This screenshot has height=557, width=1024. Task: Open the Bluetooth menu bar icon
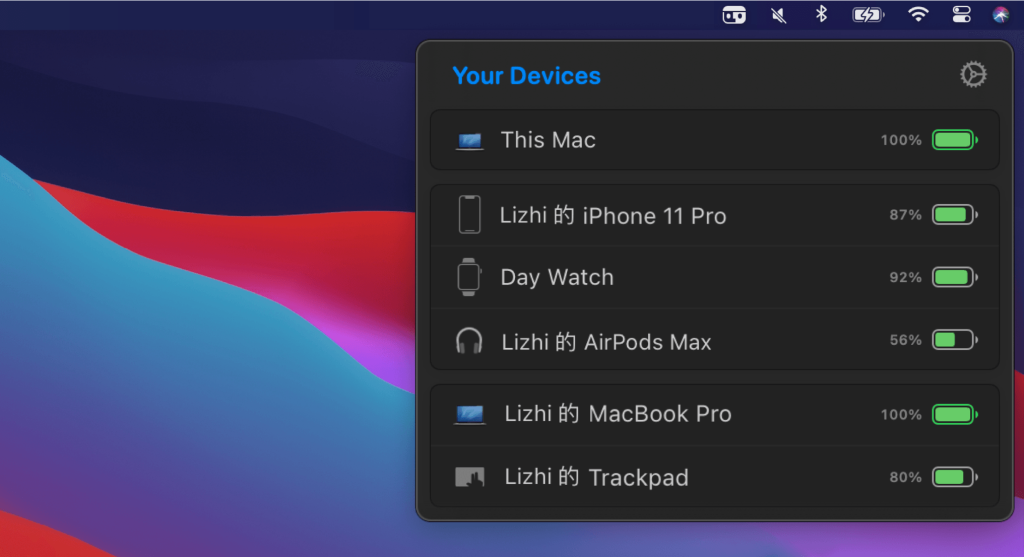coord(822,14)
